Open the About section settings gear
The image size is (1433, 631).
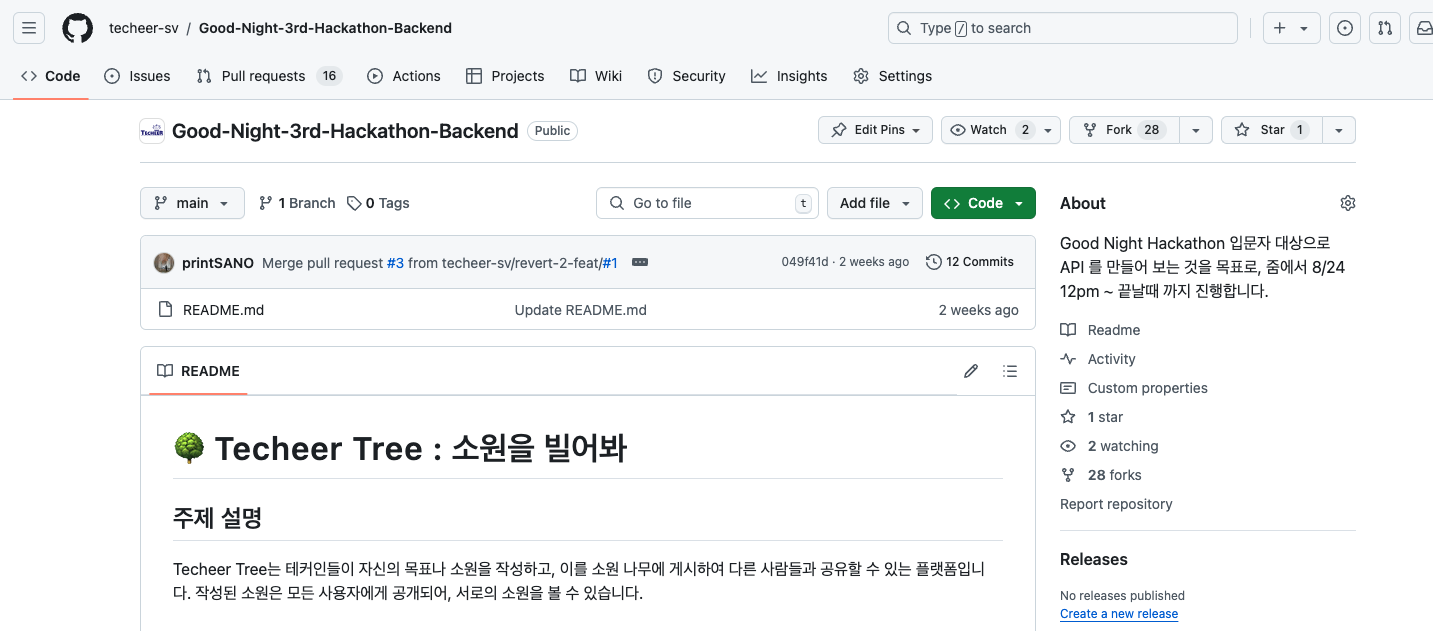point(1347,202)
